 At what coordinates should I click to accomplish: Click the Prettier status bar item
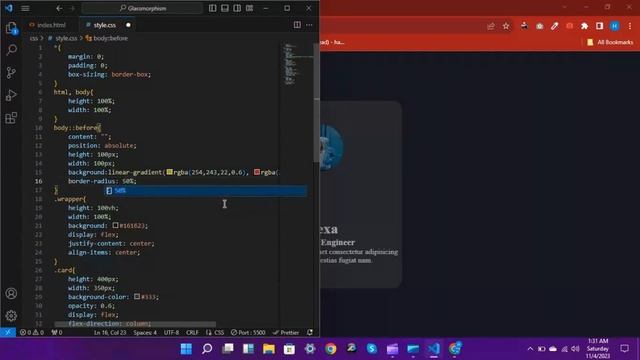click(286, 332)
